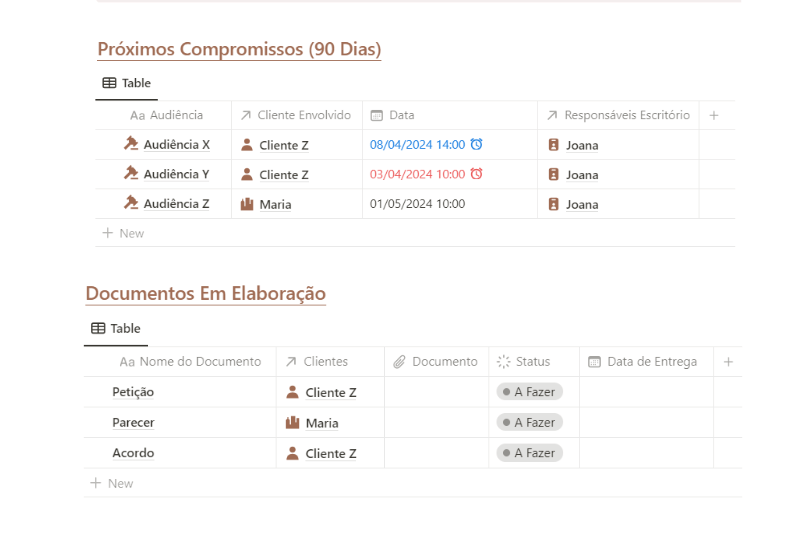Click the blue alarm clock icon beside 08/04/2024

point(477,145)
